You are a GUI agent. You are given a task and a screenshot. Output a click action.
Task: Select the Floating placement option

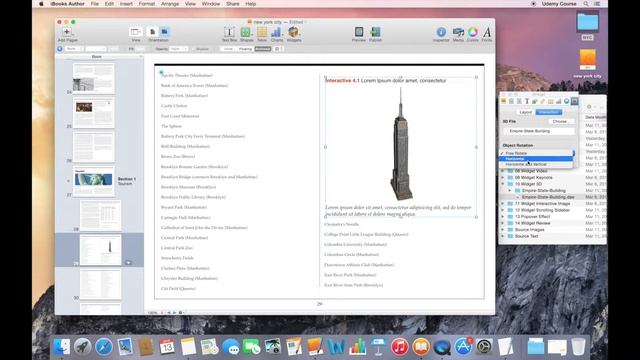pyautogui.click(x=245, y=49)
